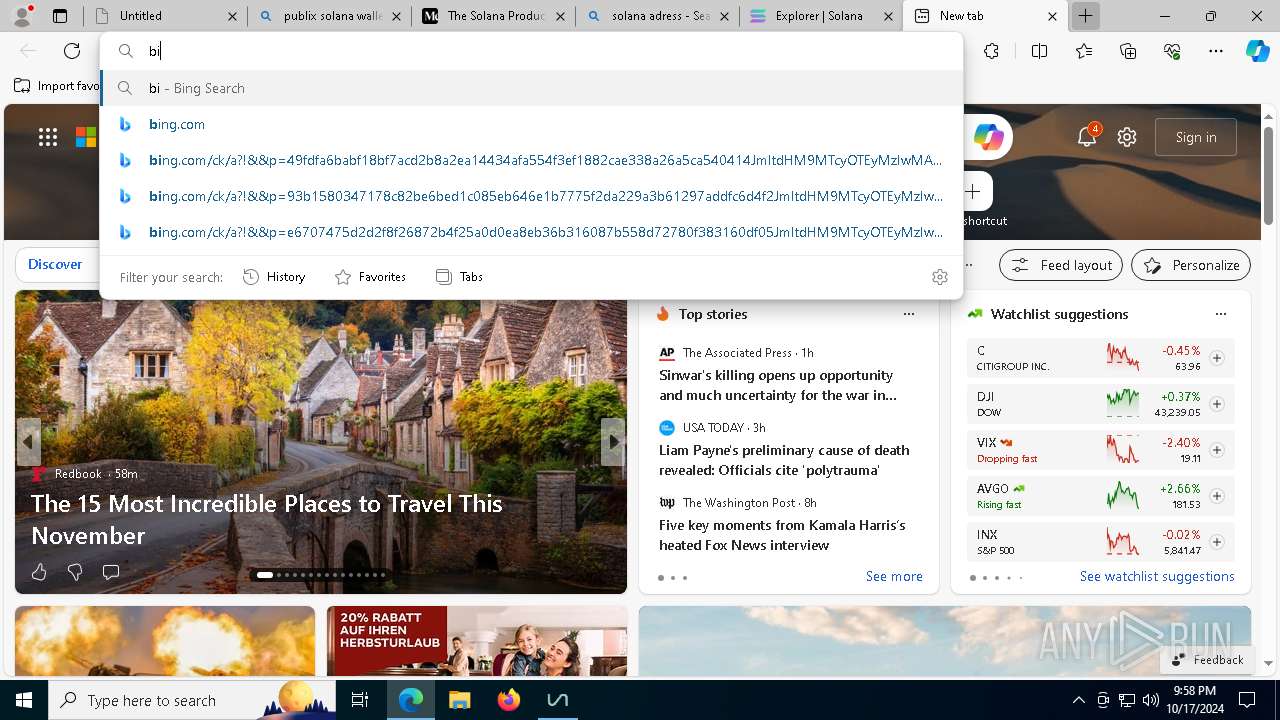Image resolution: width=1280 pixels, height=720 pixels.
Task: Open Top stories more options ellipsis
Action: tap(909, 314)
